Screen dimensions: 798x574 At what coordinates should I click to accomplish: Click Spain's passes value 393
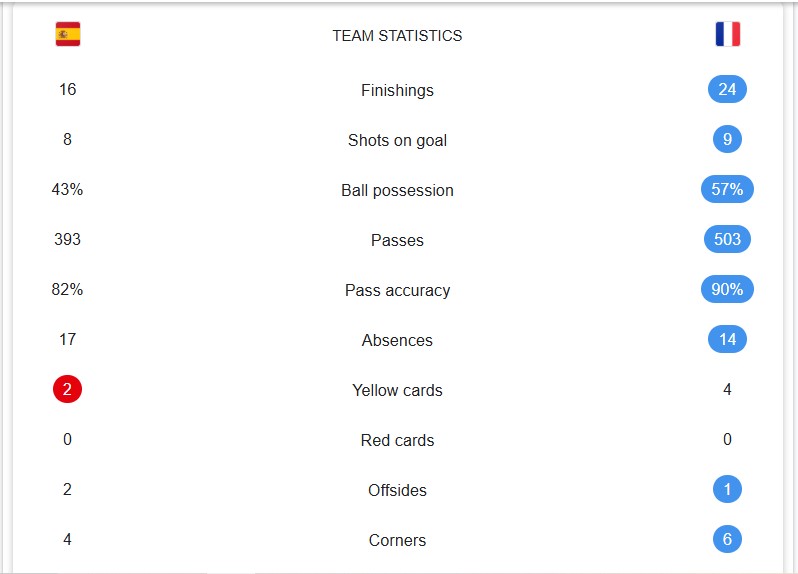[x=67, y=239]
